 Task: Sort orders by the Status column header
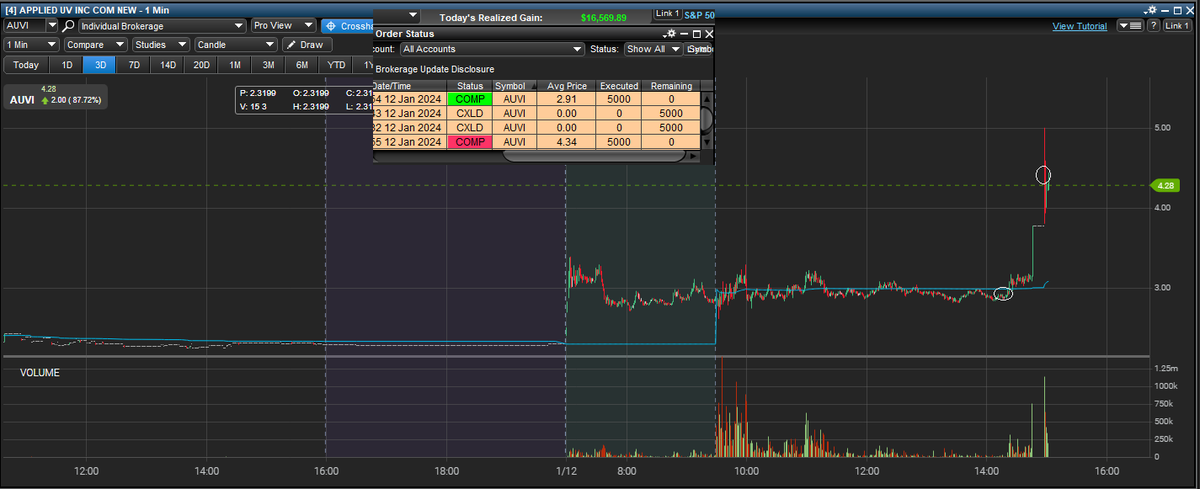pyautogui.click(x=469, y=86)
